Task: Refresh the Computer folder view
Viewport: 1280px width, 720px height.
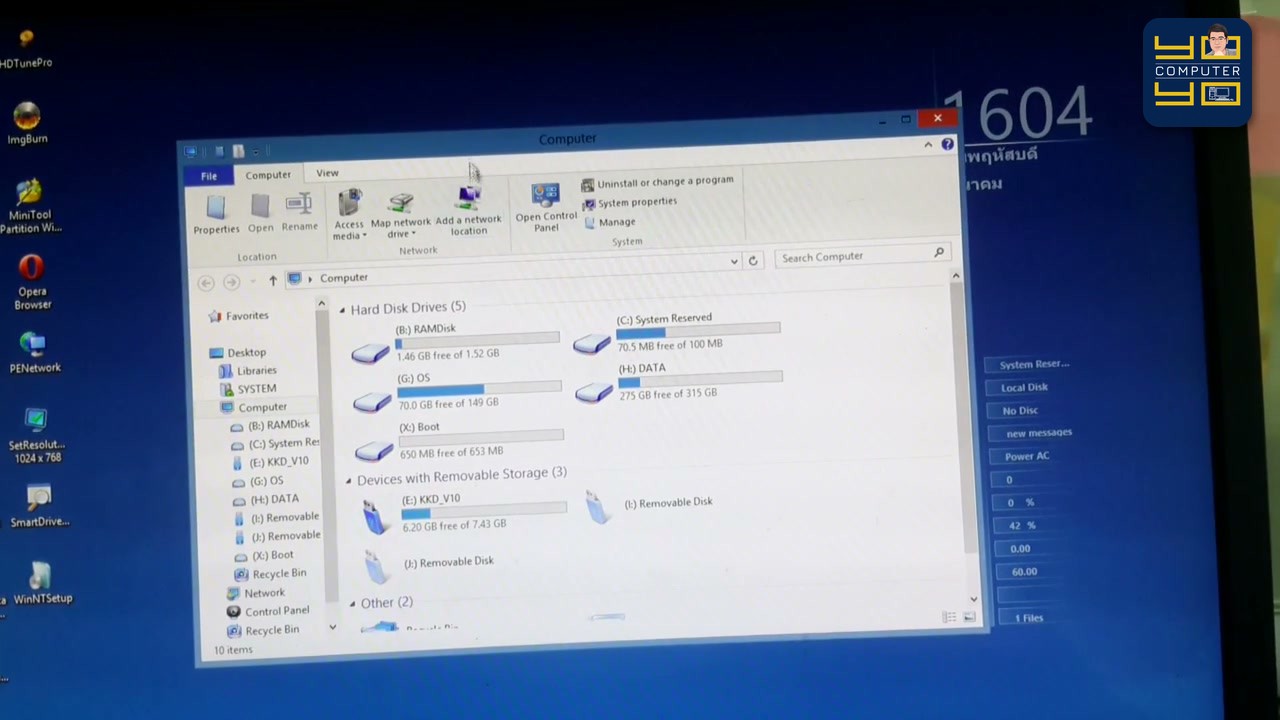Action: click(753, 260)
